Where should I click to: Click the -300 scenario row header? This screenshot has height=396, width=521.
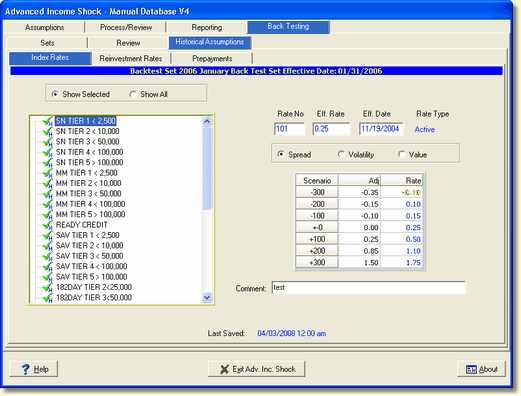pyautogui.click(x=317, y=192)
